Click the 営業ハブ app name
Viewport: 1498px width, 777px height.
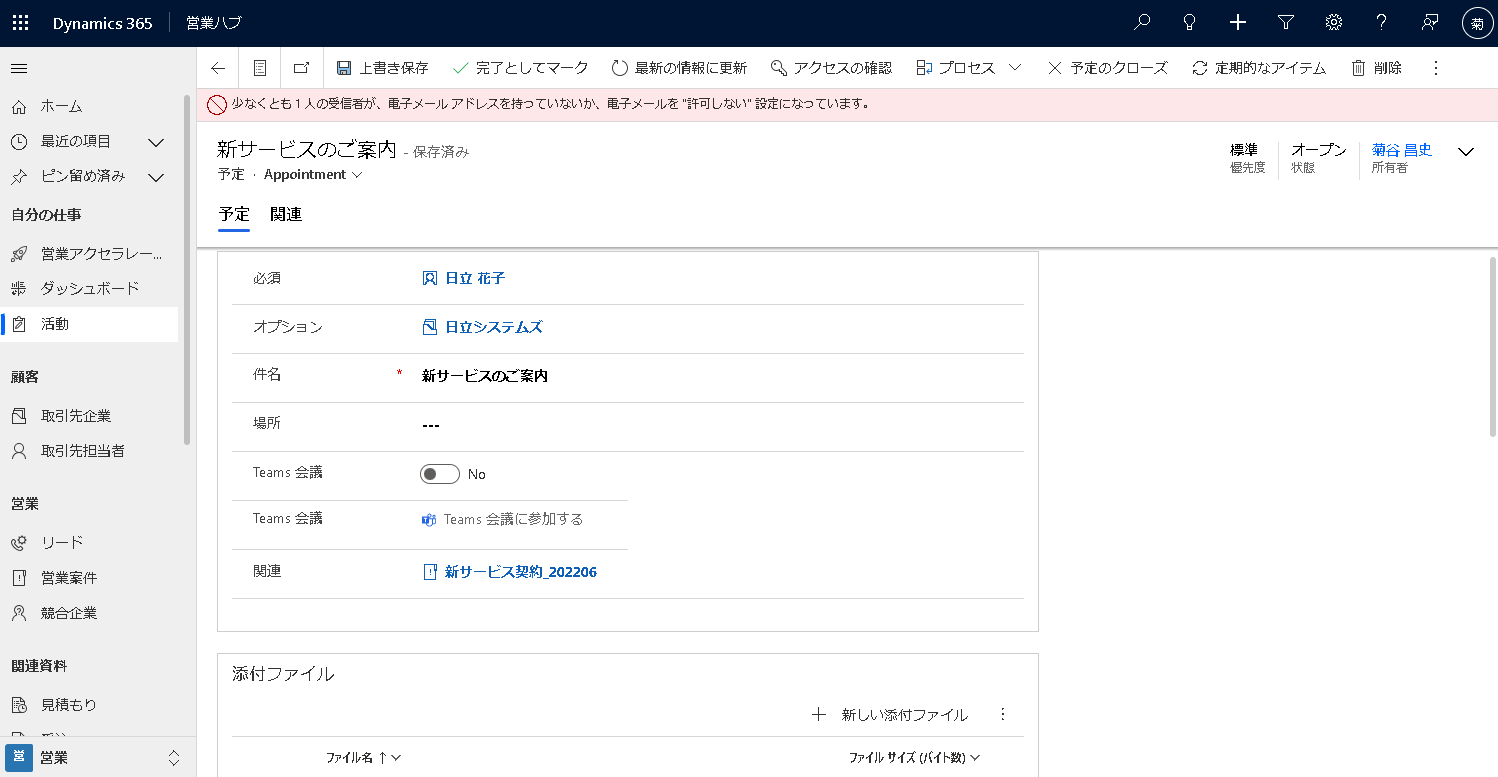(214, 23)
